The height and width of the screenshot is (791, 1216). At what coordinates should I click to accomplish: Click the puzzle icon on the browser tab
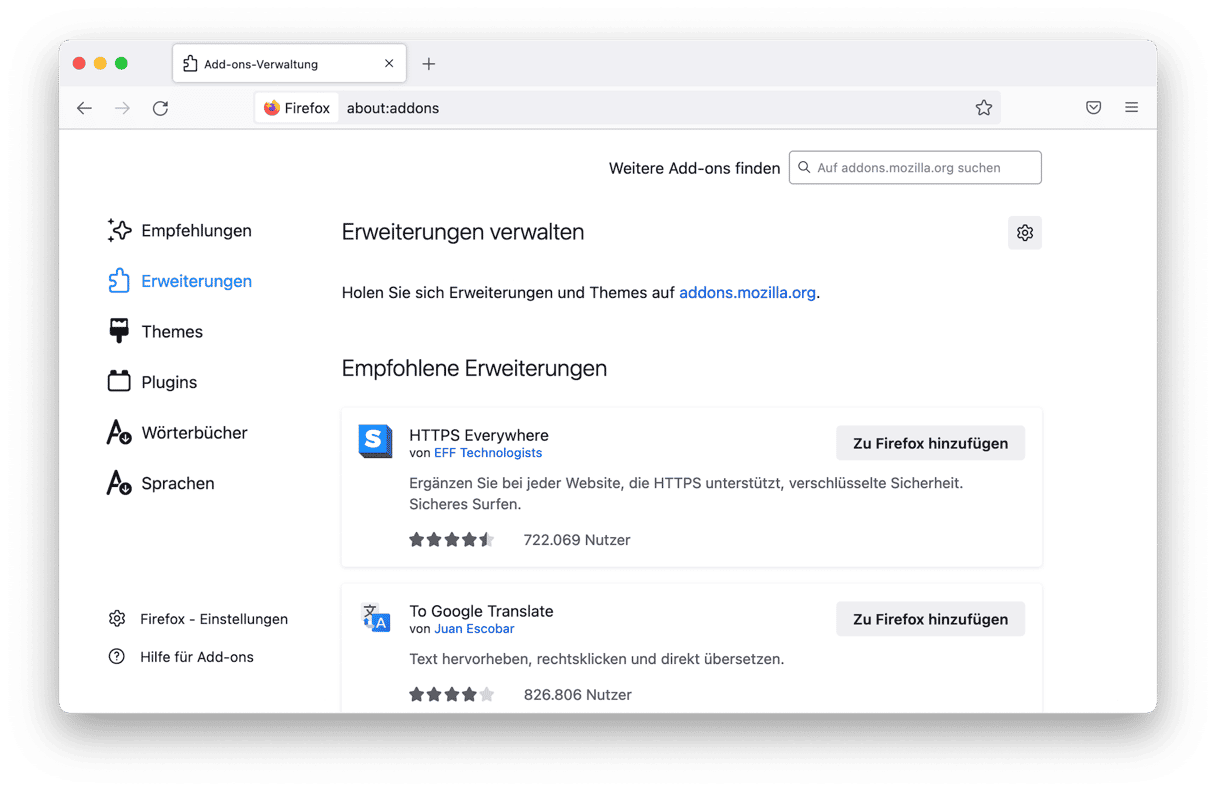coord(190,64)
